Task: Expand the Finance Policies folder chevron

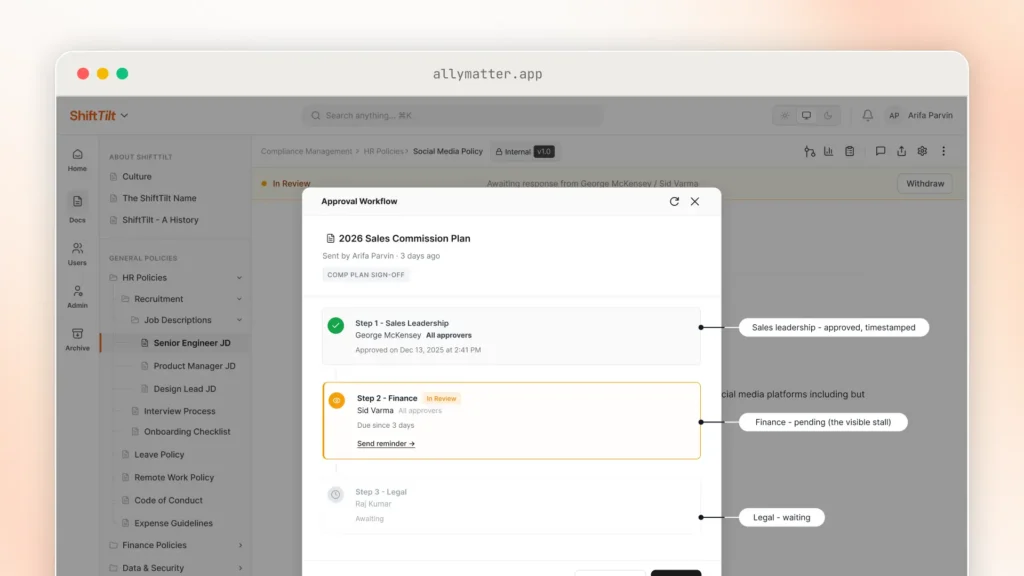Action: 240,545
